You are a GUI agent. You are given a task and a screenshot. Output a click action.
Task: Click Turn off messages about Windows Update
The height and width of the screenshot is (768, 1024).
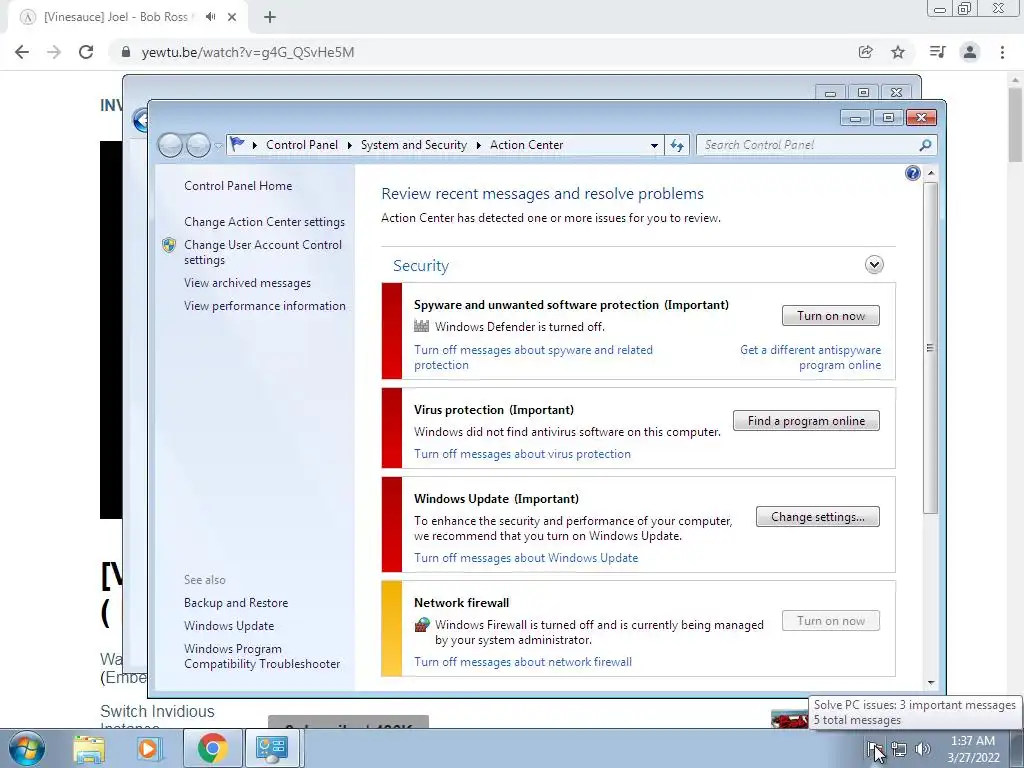(x=526, y=558)
